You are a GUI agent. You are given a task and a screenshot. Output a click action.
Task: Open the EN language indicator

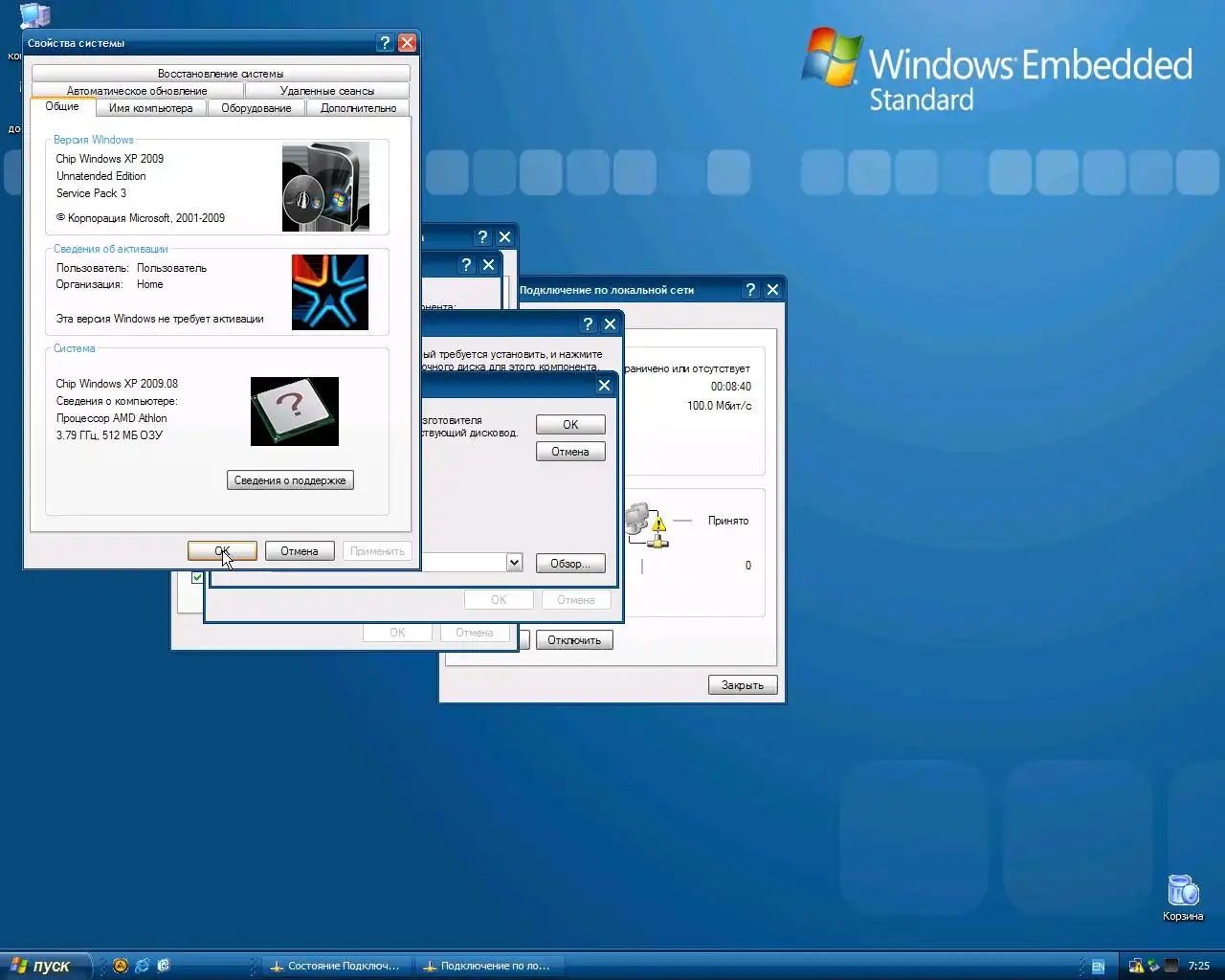(x=1098, y=967)
